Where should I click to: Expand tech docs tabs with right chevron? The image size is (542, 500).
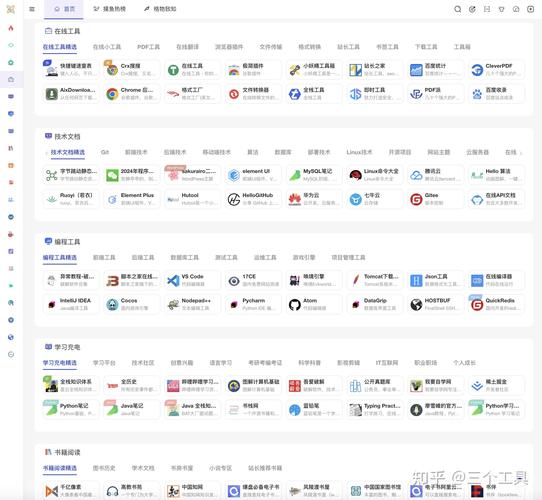click(521, 152)
